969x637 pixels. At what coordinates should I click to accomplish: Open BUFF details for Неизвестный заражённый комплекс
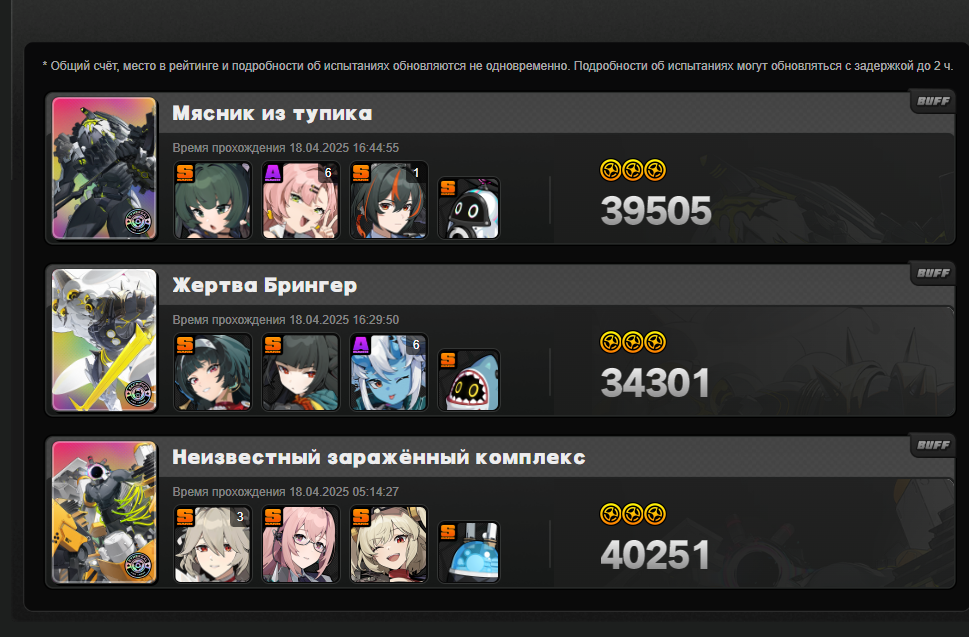[933, 445]
